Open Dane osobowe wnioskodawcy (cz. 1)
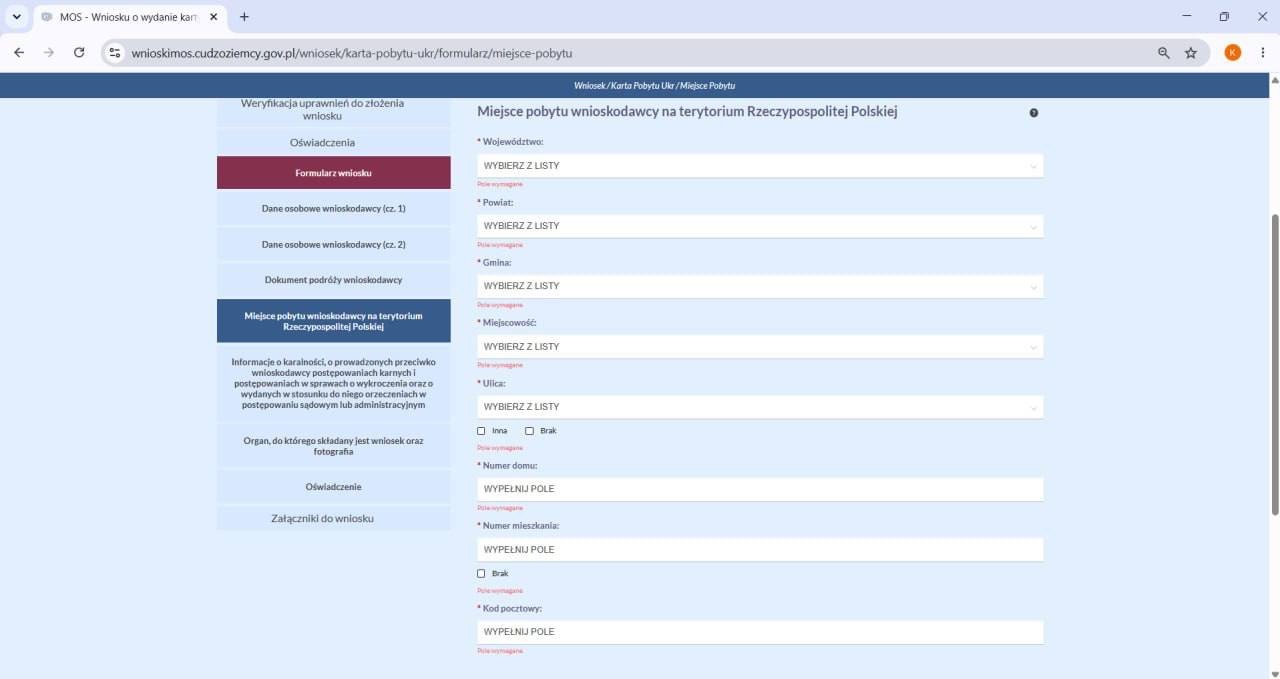Screen dimensions: 1280x679 (x=334, y=208)
